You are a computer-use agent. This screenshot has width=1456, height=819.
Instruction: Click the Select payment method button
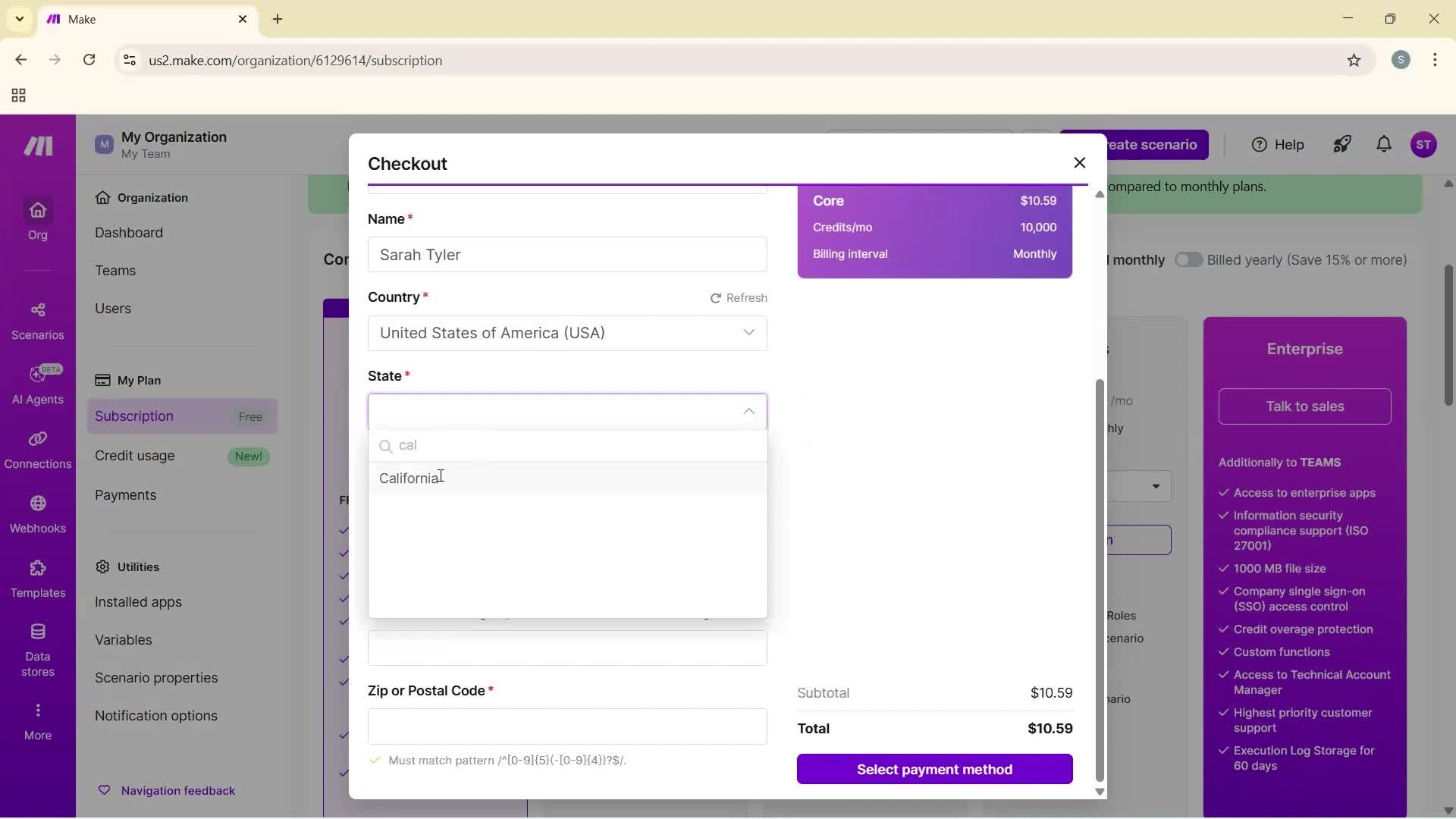point(934,769)
